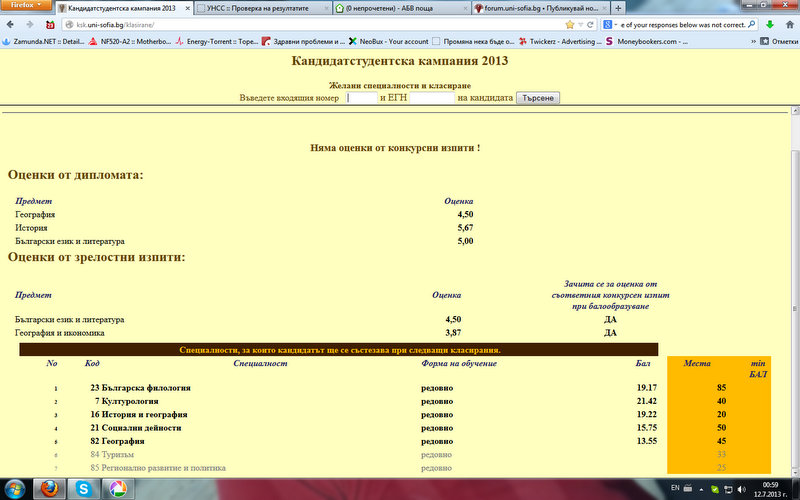Open Skype from the taskbar
This screenshot has width=800, height=500.
point(83,488)
